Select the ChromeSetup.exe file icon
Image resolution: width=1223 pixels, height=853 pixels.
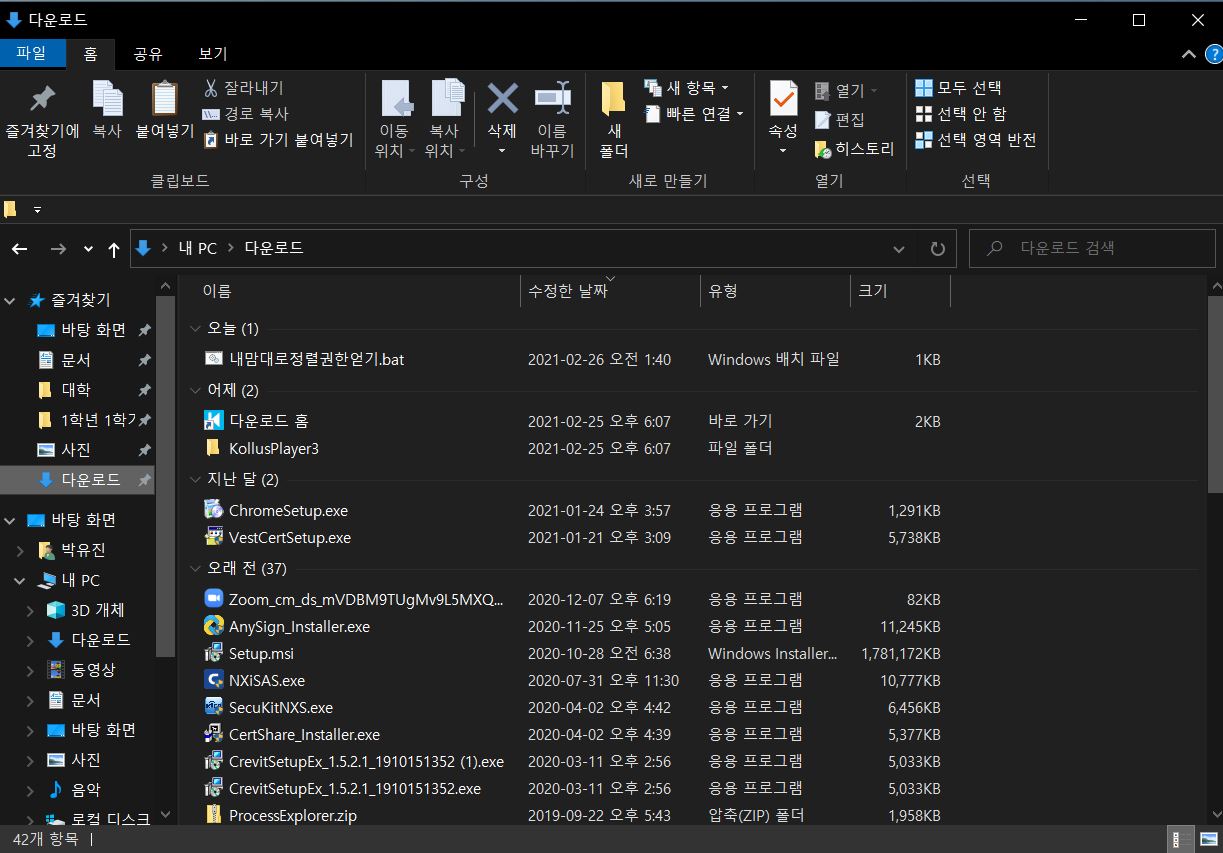coord(213,510)
